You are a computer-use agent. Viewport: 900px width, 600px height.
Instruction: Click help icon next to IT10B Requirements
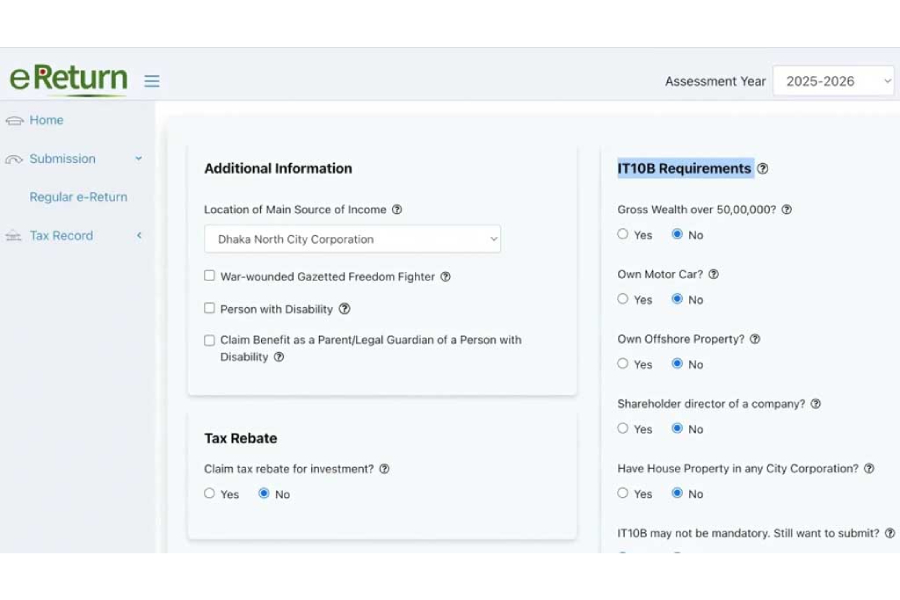(x=763, y=169)
